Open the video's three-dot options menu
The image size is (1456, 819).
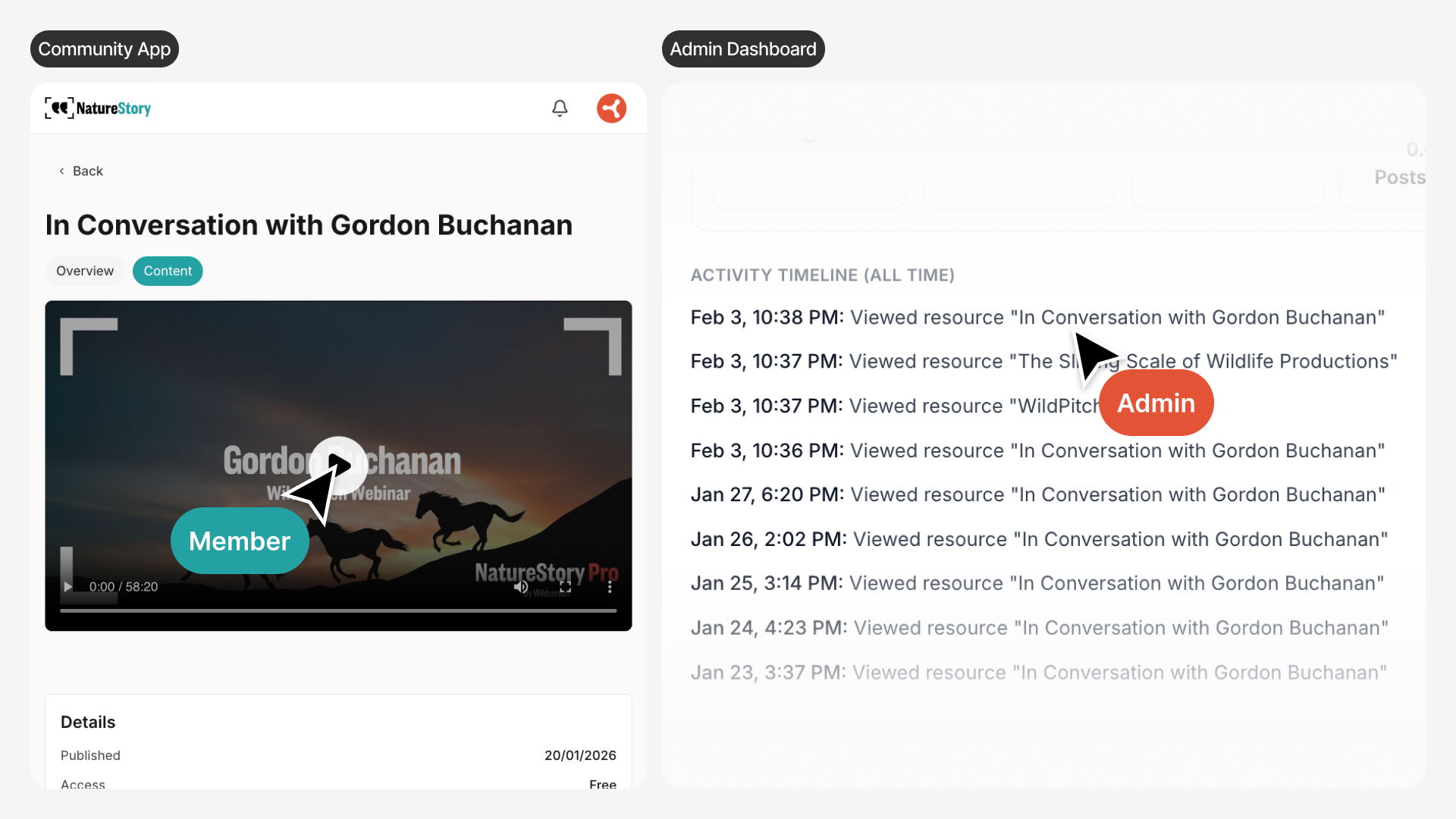610,587
